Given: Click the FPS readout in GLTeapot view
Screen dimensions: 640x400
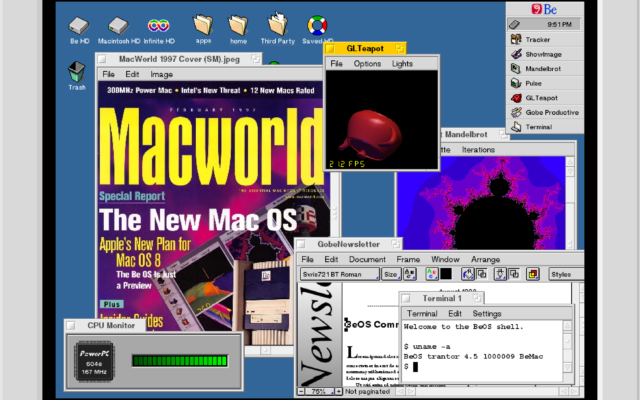Looking at the screenshot, I should (347, 164).
